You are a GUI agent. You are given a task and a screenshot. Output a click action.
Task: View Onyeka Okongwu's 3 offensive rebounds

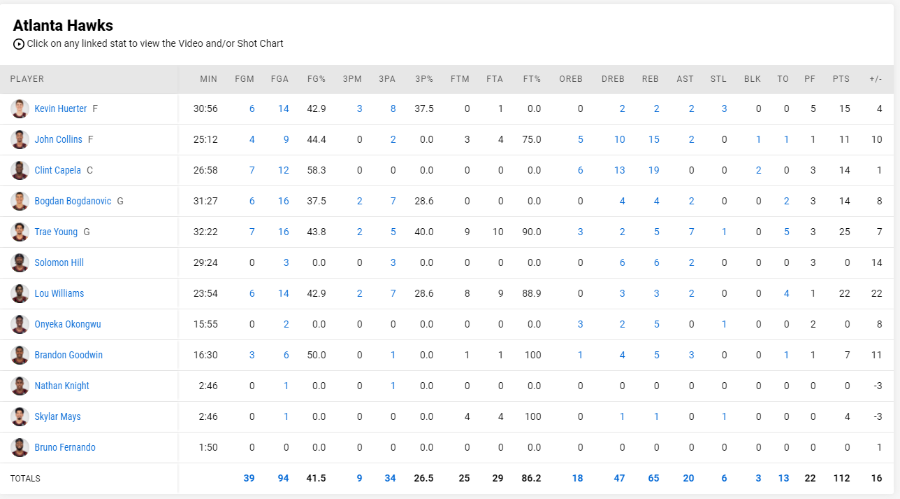pyautogui.click(x=580, y=324)
